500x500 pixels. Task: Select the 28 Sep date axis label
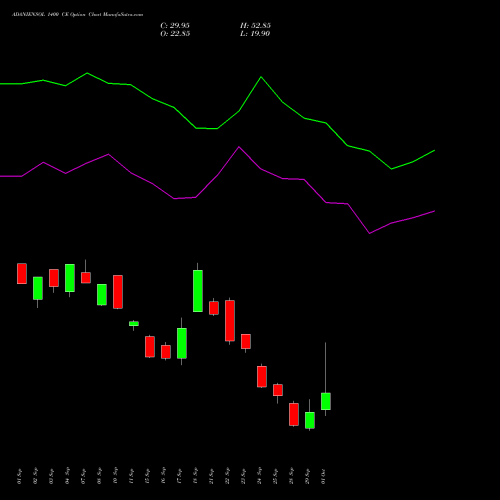[292, 476]
